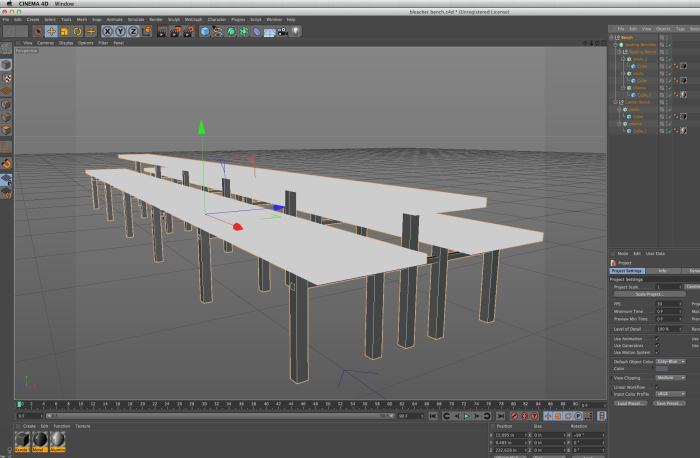700x458 pixels.
Task: Open the File menu
Action: coord(6,20)
